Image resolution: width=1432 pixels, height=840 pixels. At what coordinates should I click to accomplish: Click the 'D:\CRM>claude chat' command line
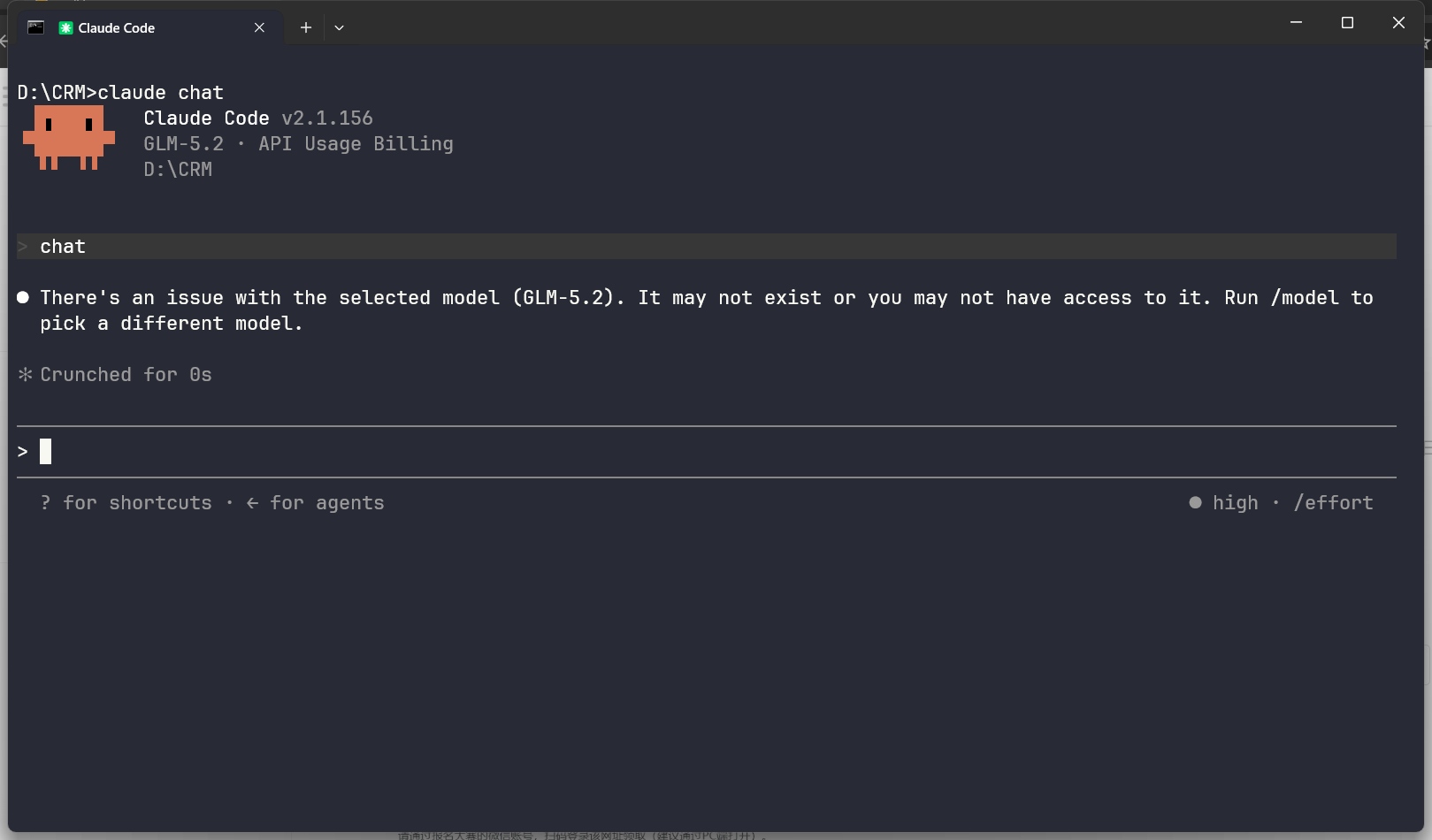pos(120,93)
